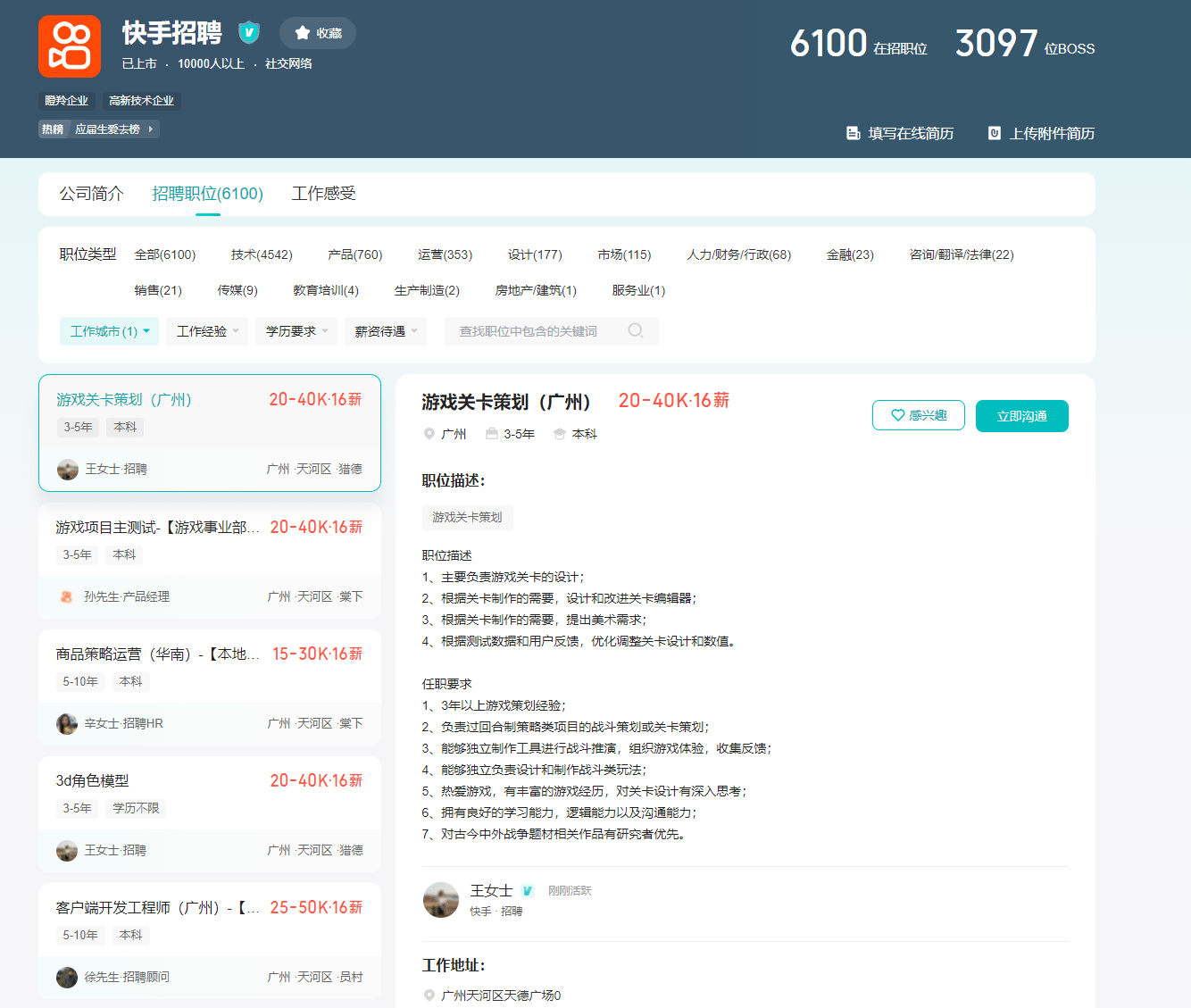
Task: Click the verified badge beside 王女士 name
Action: (528, 891)
